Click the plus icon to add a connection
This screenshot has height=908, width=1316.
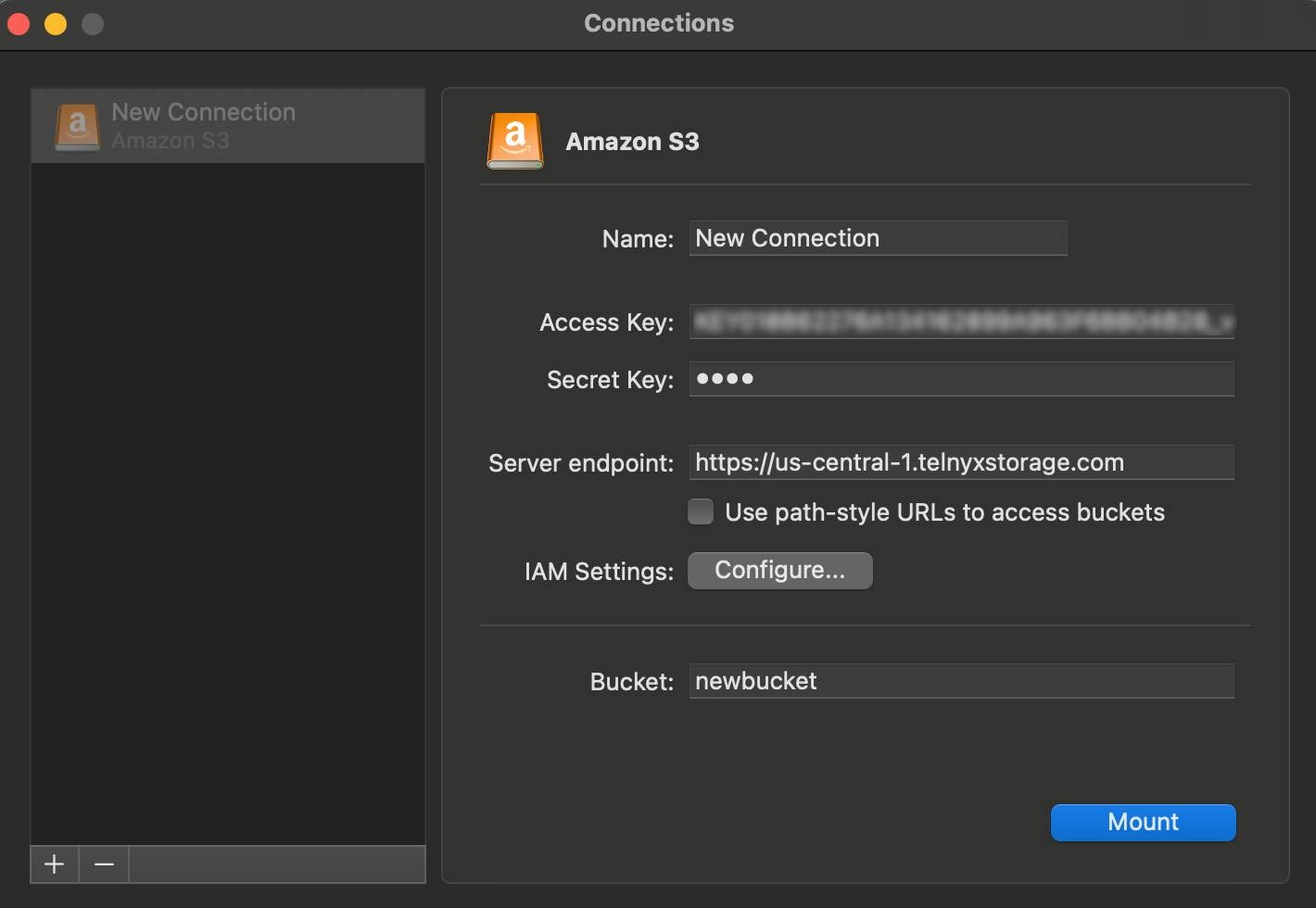pos(55,864)
